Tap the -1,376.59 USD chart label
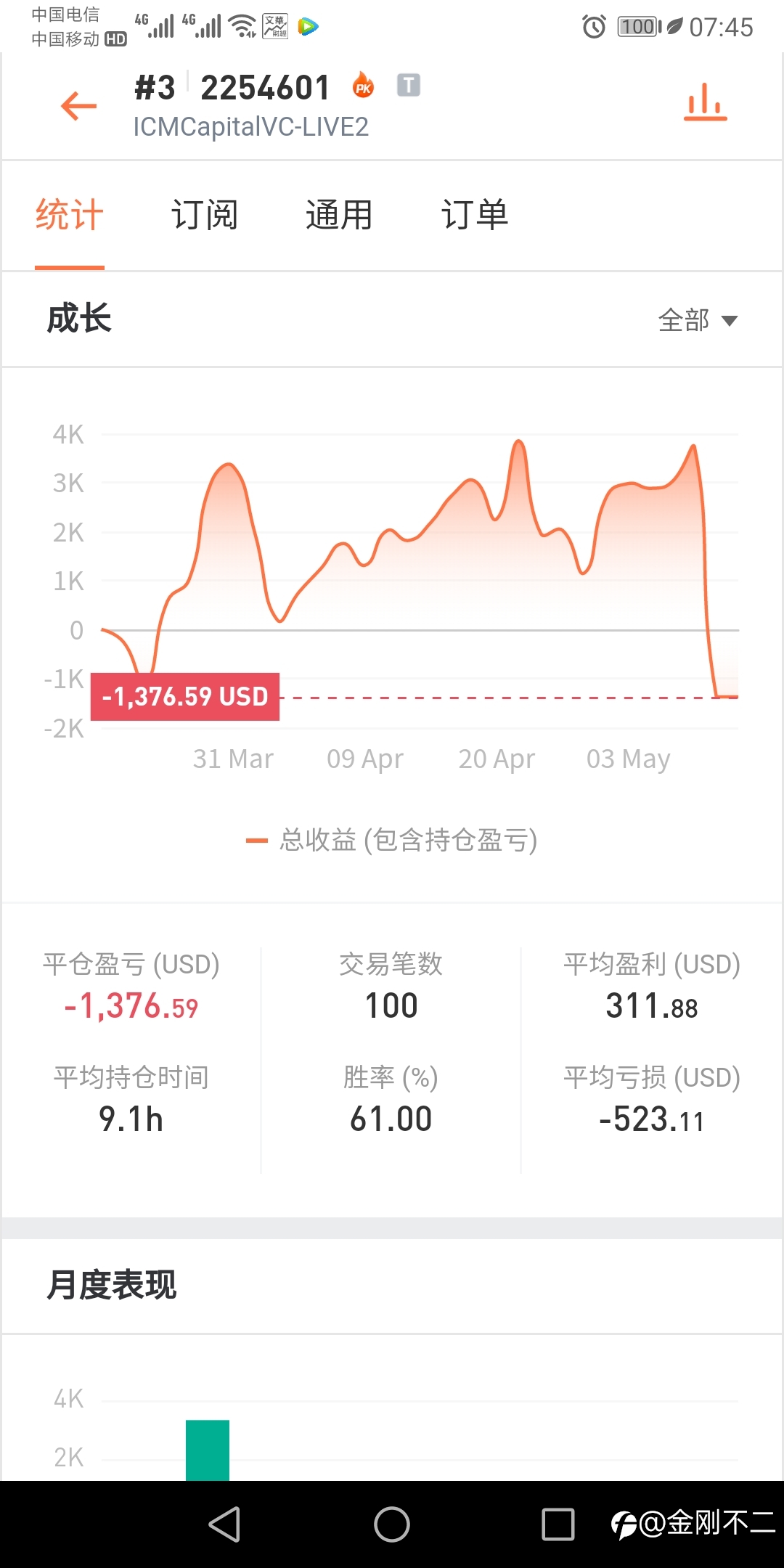 [185, 697]
